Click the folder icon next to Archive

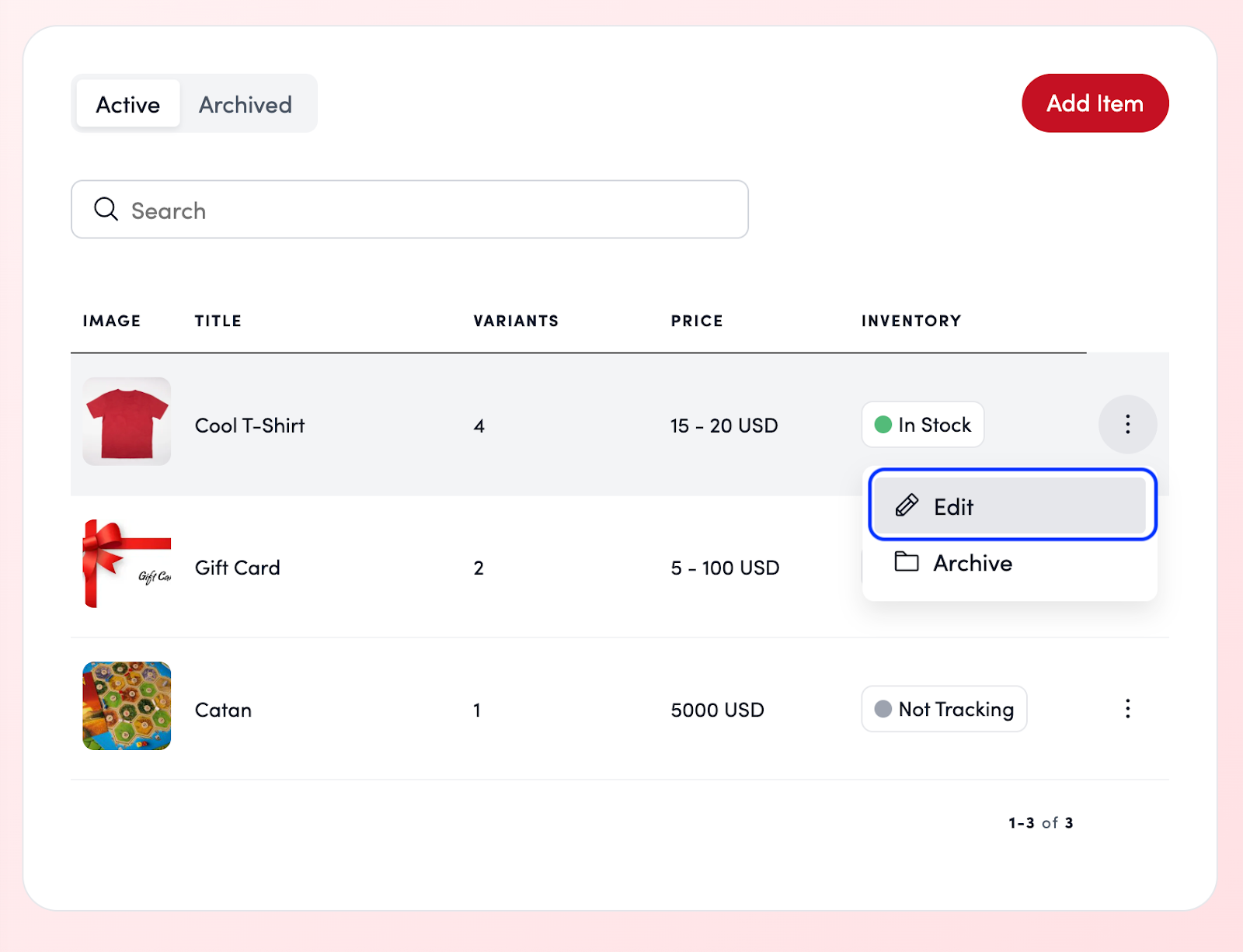coord(906,562)
